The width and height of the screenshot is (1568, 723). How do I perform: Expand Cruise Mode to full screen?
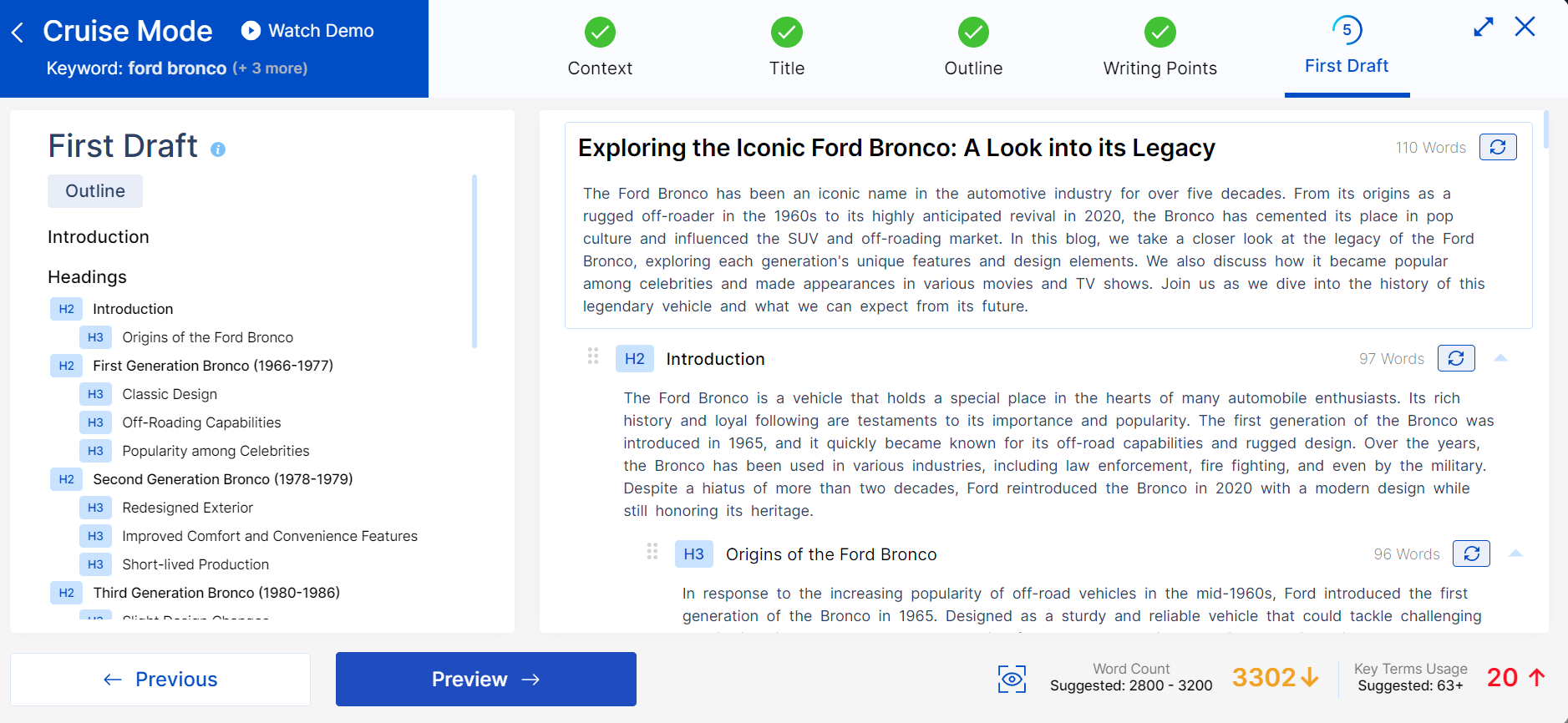[1484, 27]
